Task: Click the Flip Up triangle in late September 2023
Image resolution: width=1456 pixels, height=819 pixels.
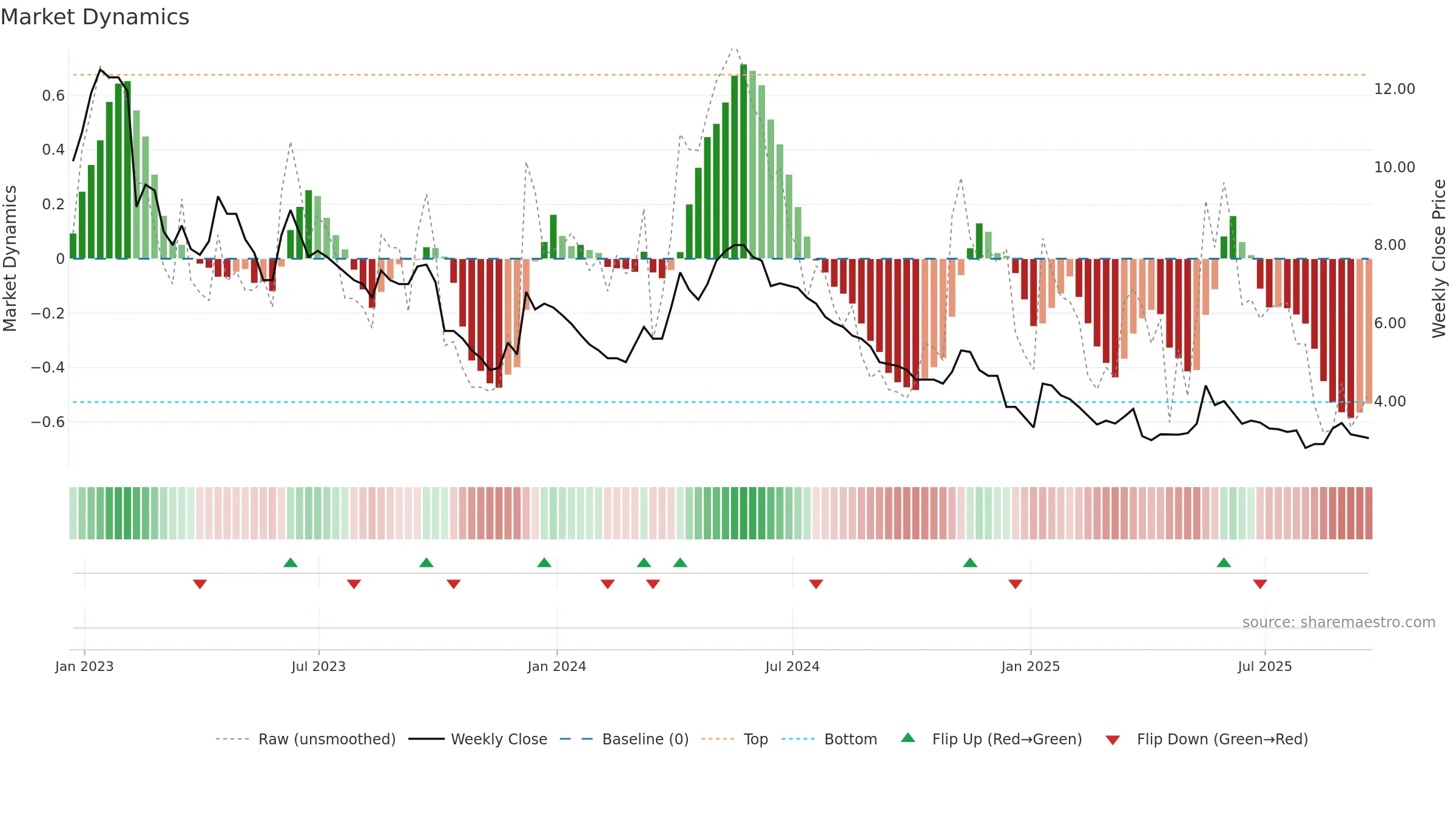Action: 426,562
